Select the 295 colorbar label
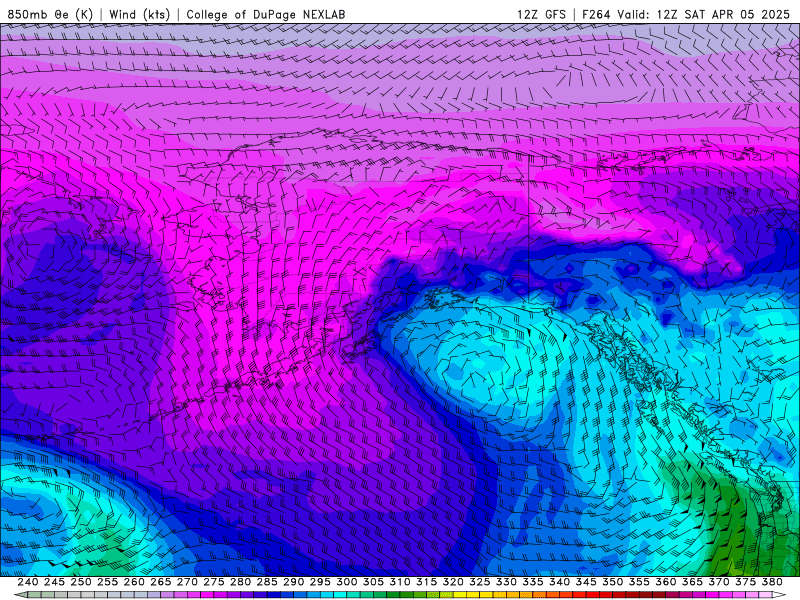 click(x=320, y=582)
